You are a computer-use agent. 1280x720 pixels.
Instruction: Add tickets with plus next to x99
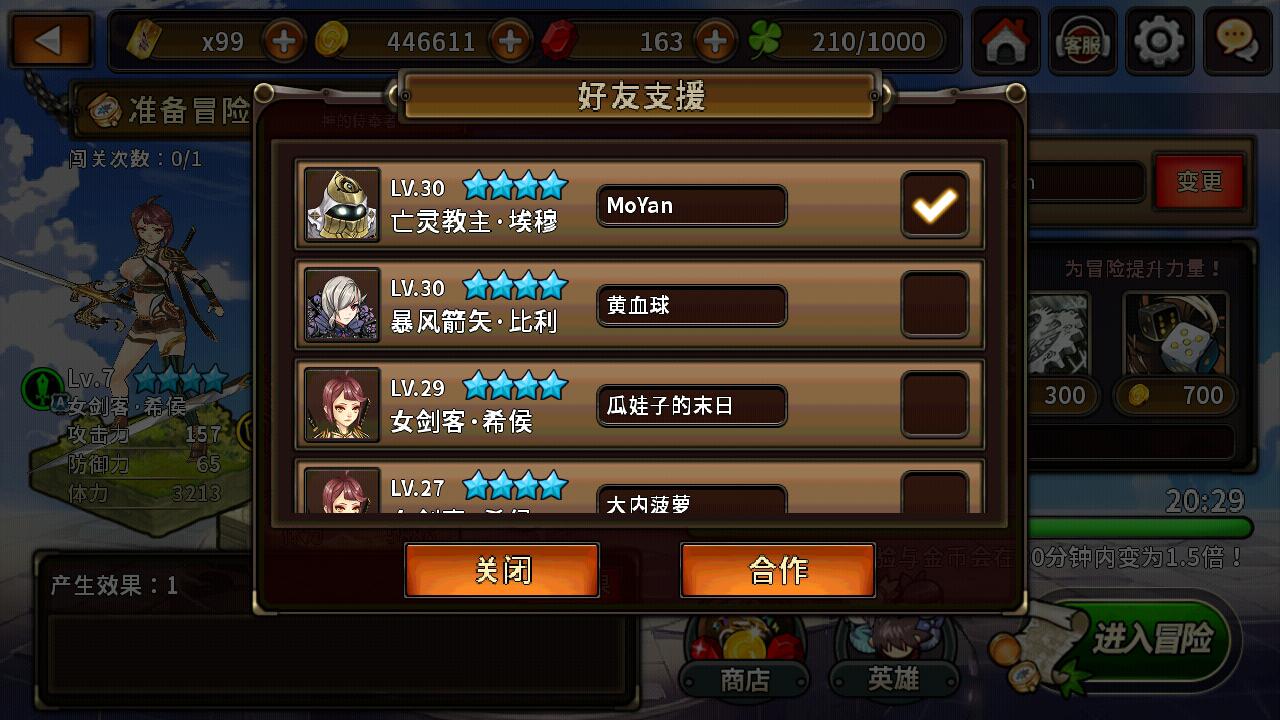click(284, 42)
